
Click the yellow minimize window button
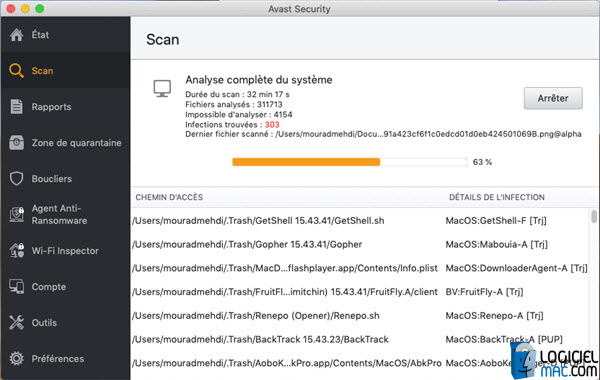pyautogui.click(x=25, y=8)
